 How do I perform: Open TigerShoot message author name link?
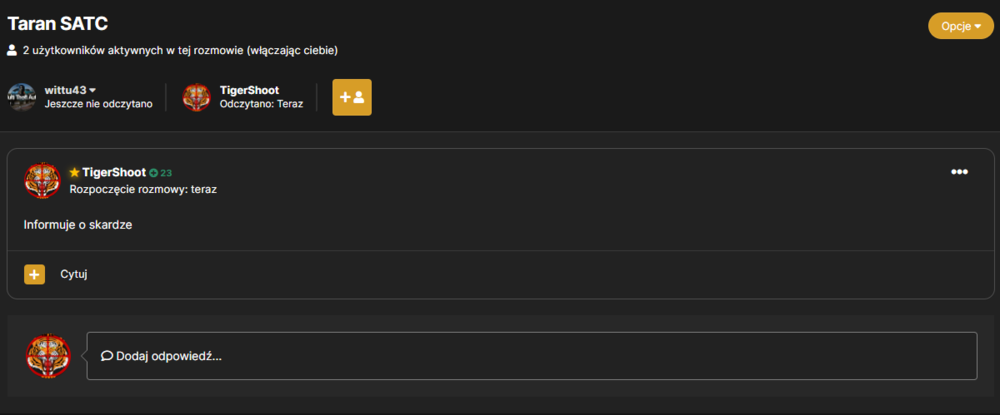[x=114, y=172]
